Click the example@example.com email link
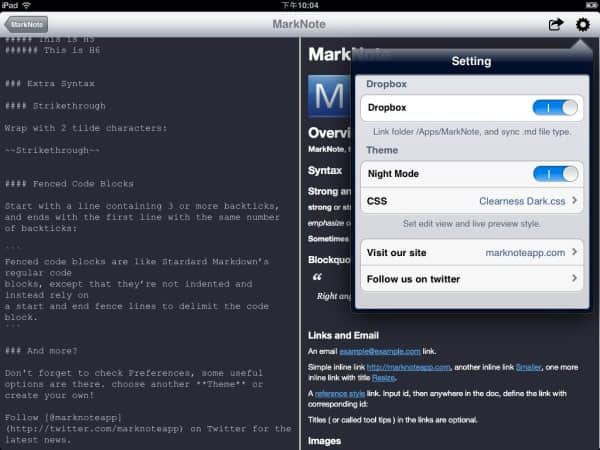The width and height of the screenshot is (600, 450). pyautogui.click(x=380, y=351)
